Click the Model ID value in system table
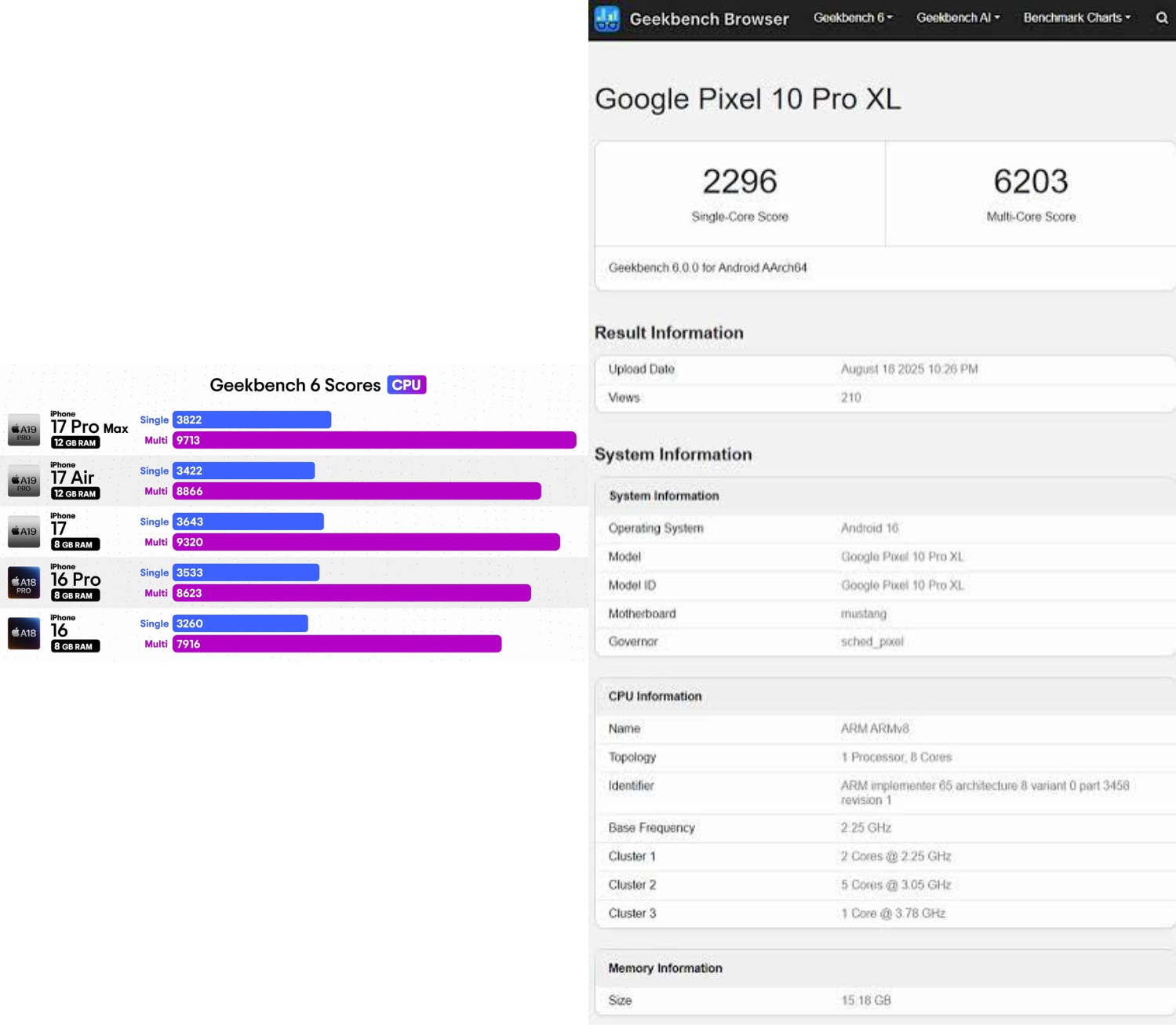The width and height of the screenshot is (1176, 1025). [x=902, y=586]
